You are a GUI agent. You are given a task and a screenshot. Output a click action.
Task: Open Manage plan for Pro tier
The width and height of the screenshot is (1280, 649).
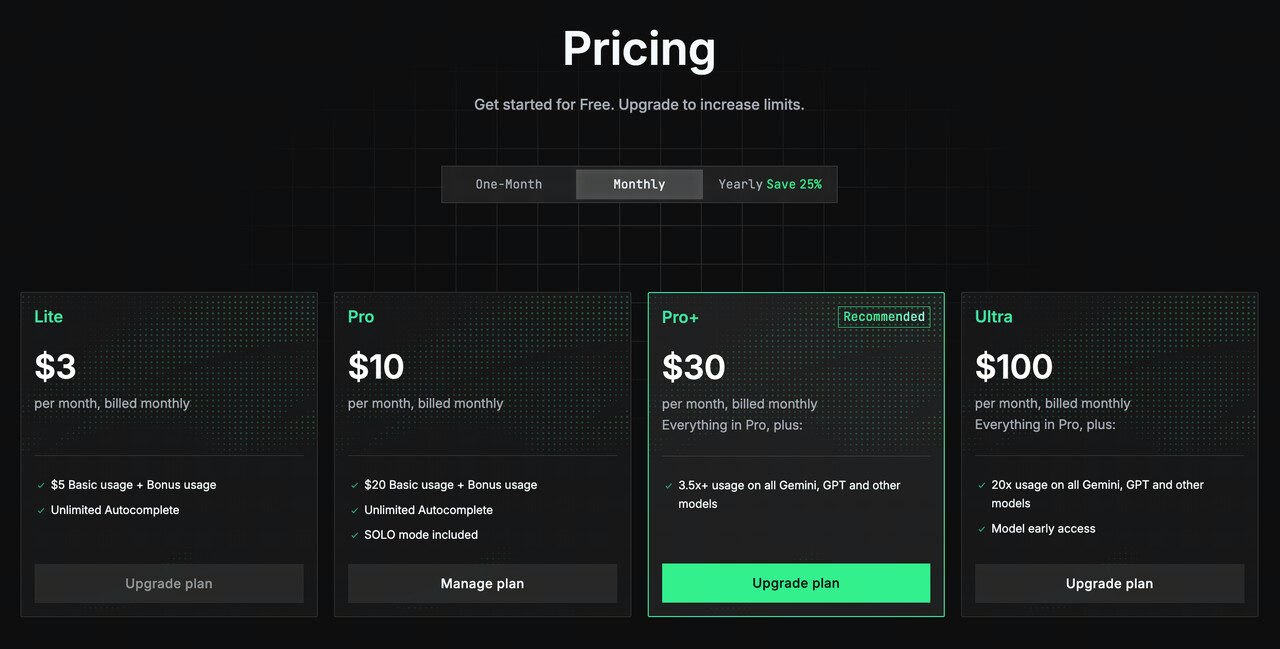[482, 583]
